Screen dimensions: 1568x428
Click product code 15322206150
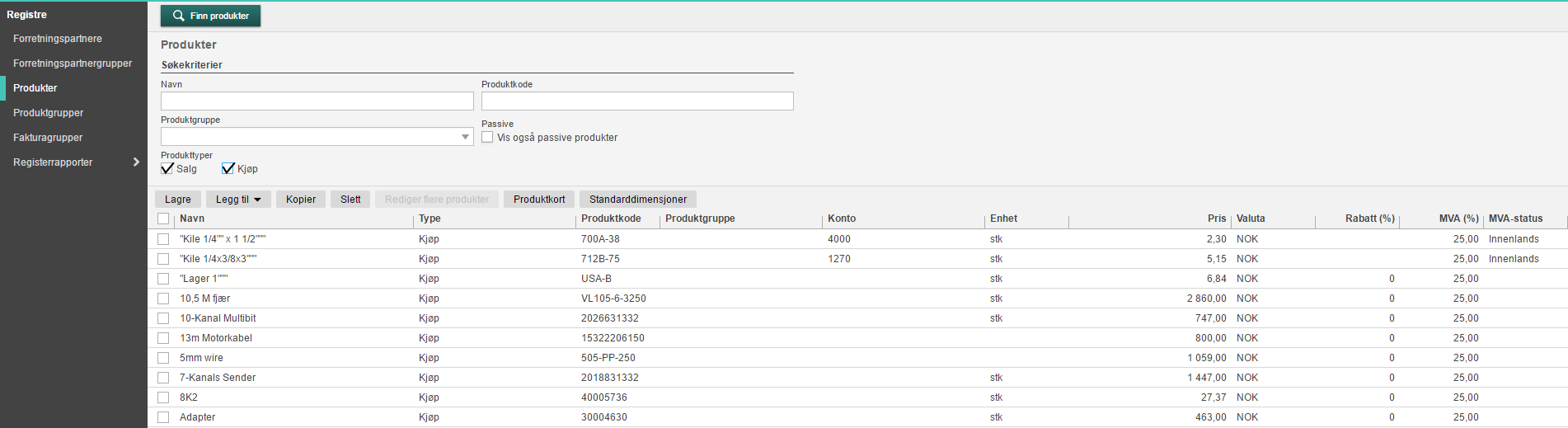tap(613, 338)
